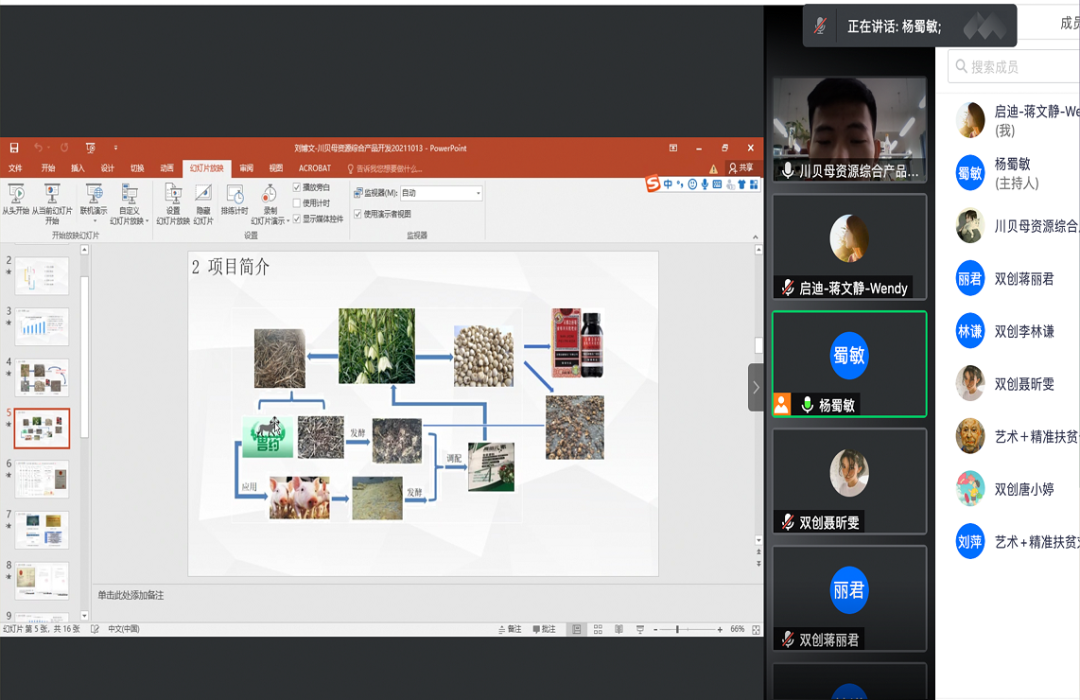Toggle Show Media Controls (显示媒体控件) checkbox

(x=297, y=219)
